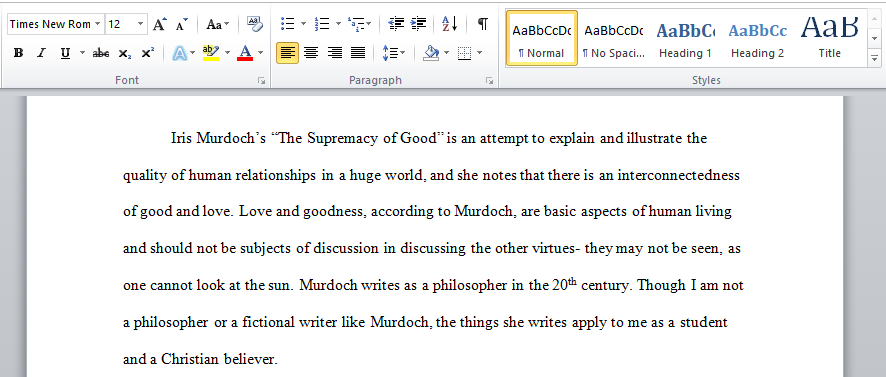
Task: Apply the Heading 2 style
Action: coord(757,38)
